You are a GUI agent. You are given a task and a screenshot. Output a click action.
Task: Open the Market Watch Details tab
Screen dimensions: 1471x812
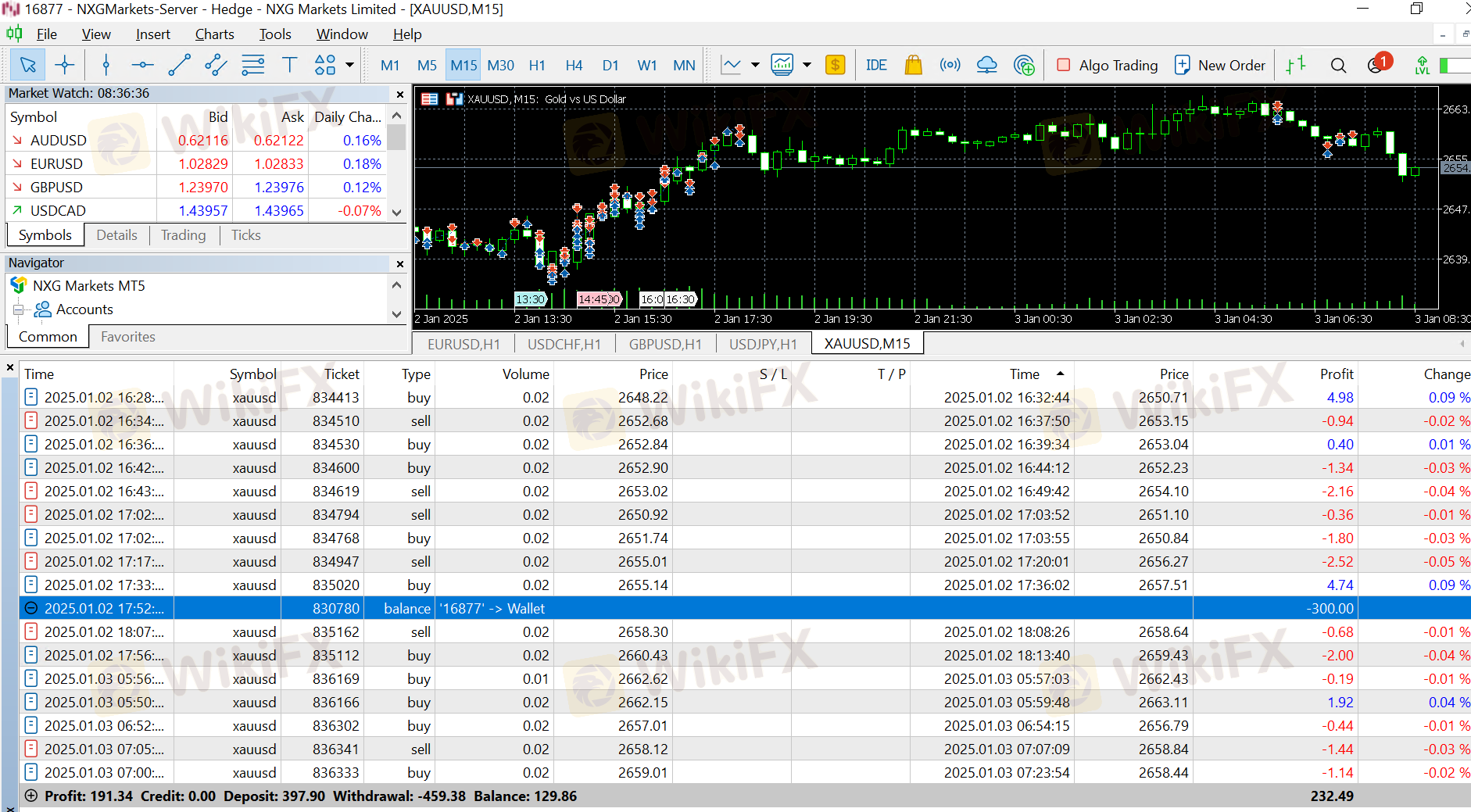116,235
